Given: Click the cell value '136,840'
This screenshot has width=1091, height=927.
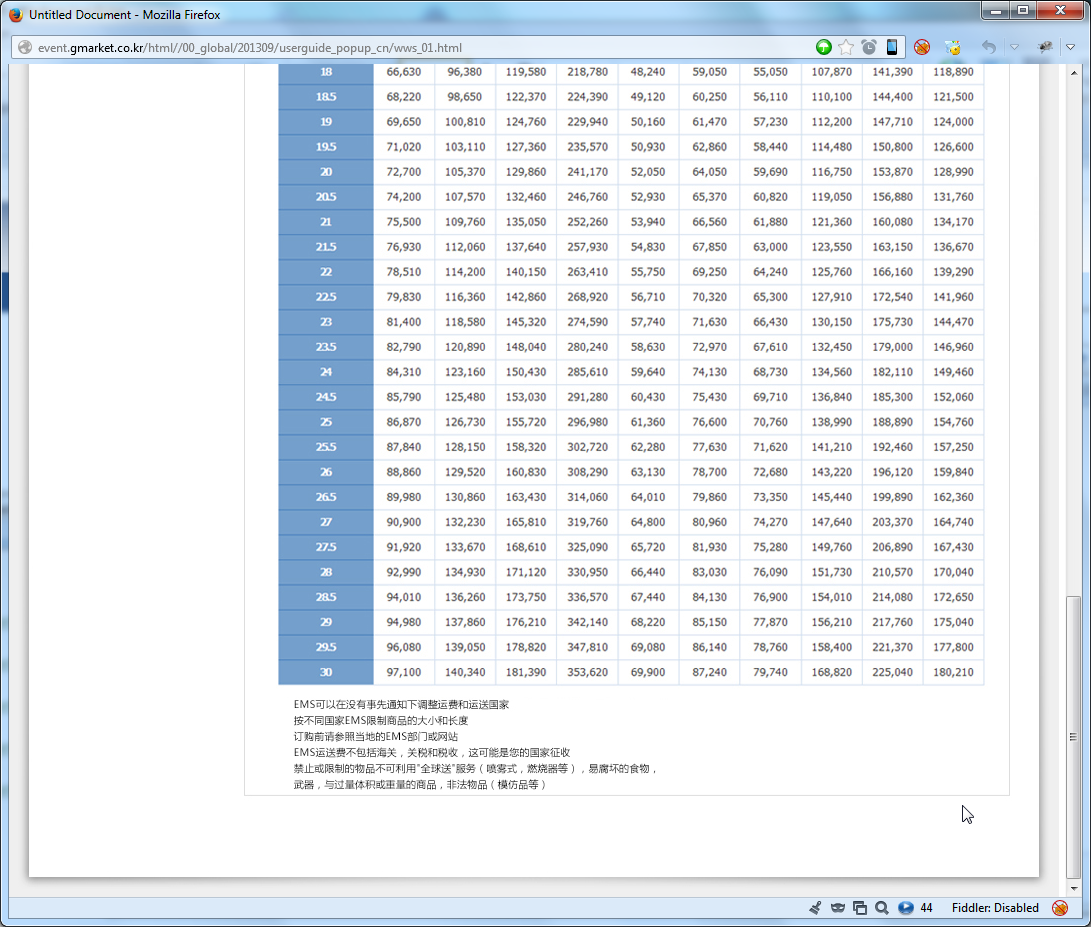Looking at the screenshot, I should [831, 397].
